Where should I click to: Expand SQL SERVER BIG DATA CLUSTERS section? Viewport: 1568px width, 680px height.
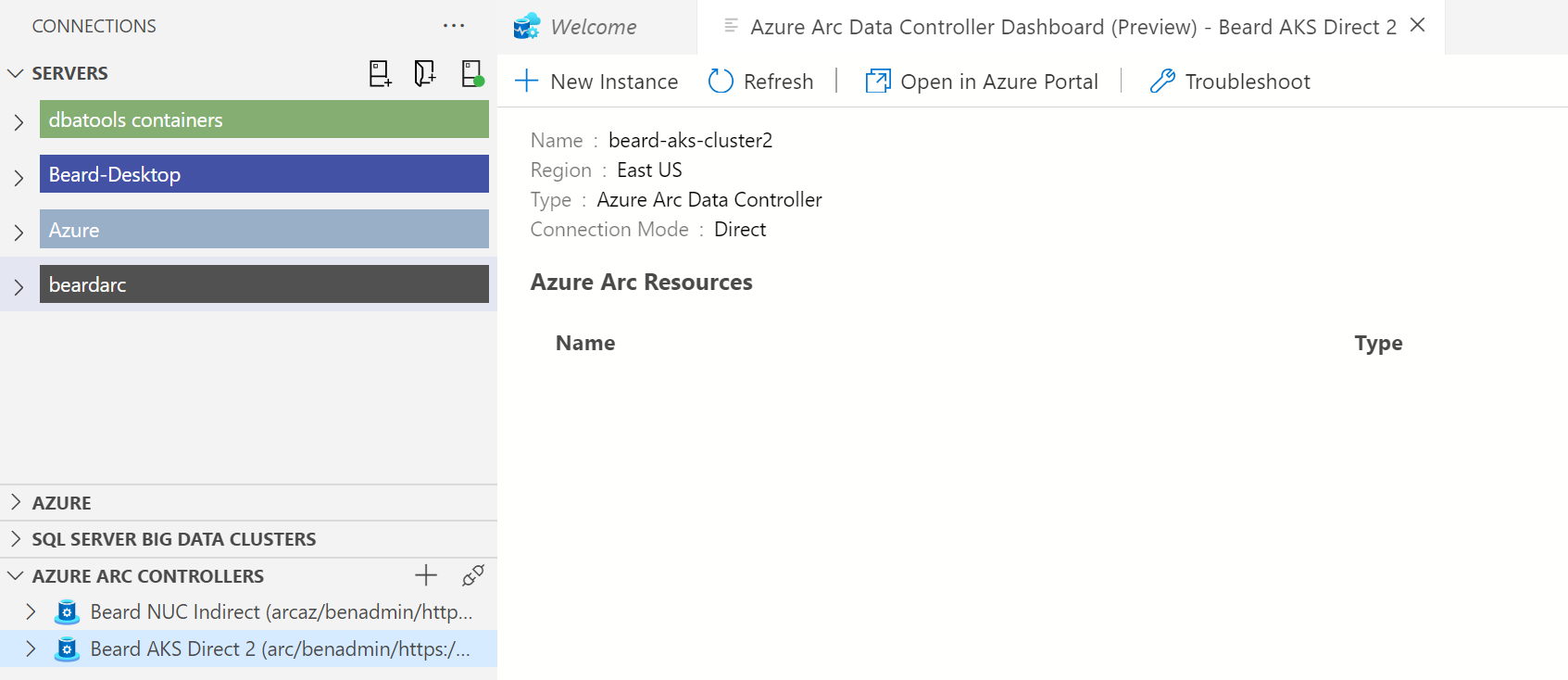(16, 538)
